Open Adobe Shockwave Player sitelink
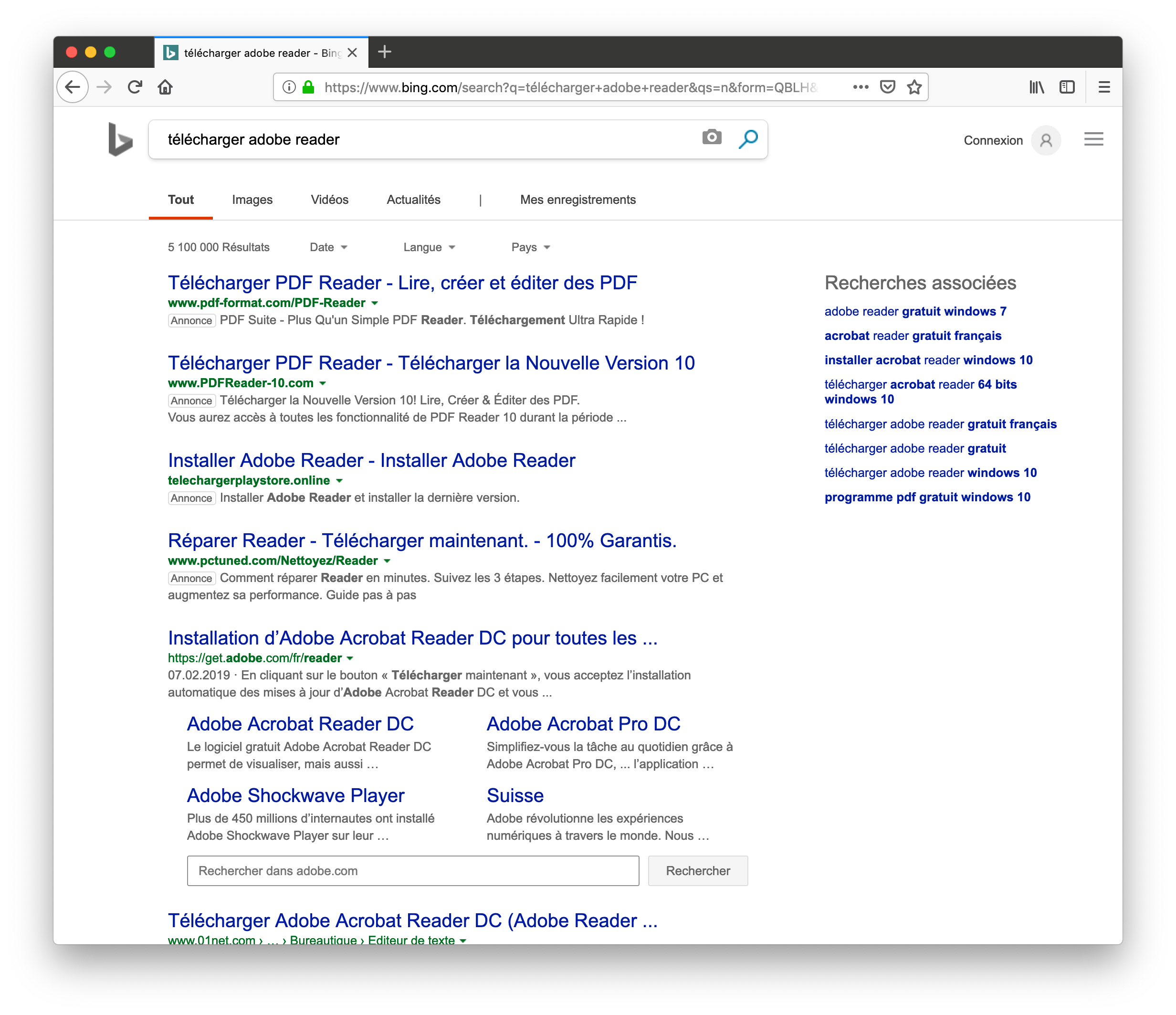 [296, 795]
